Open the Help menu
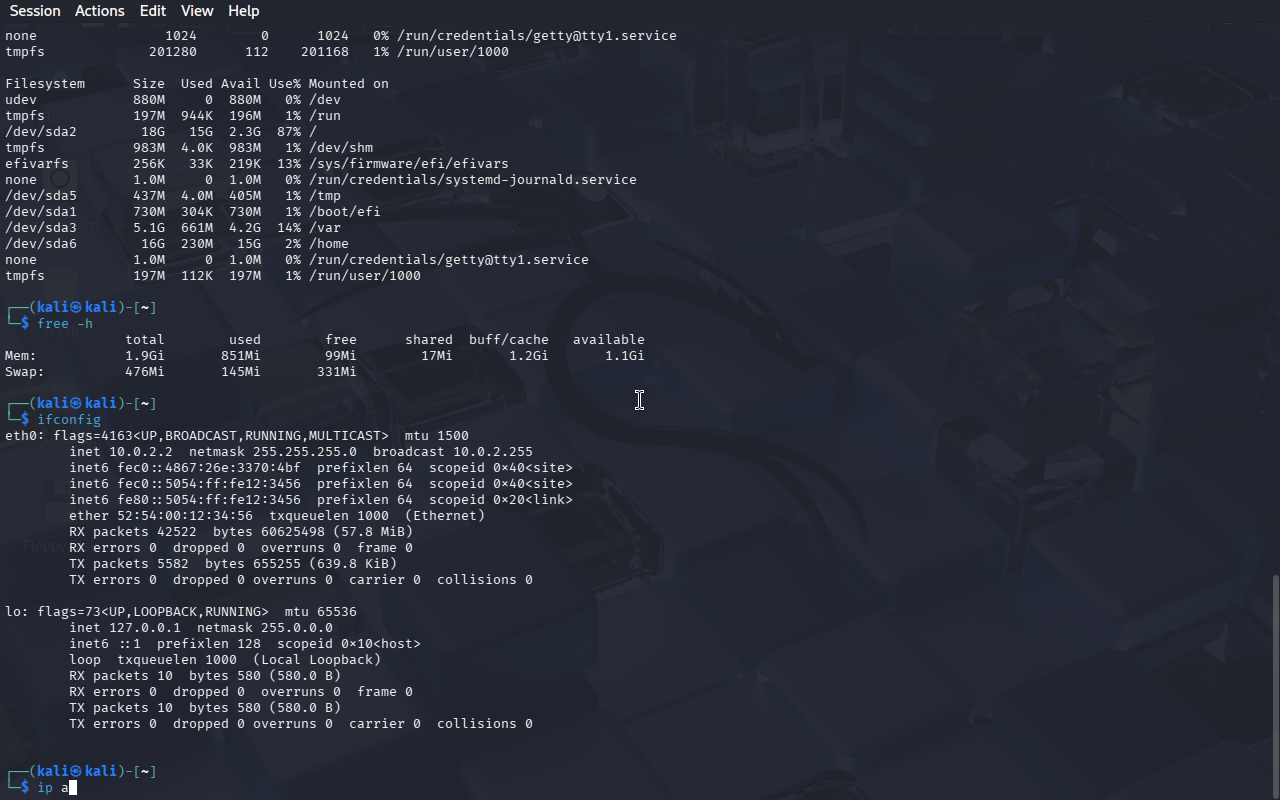The height and width of the screenshot is (800, 1280). click(x=243, y=11)
